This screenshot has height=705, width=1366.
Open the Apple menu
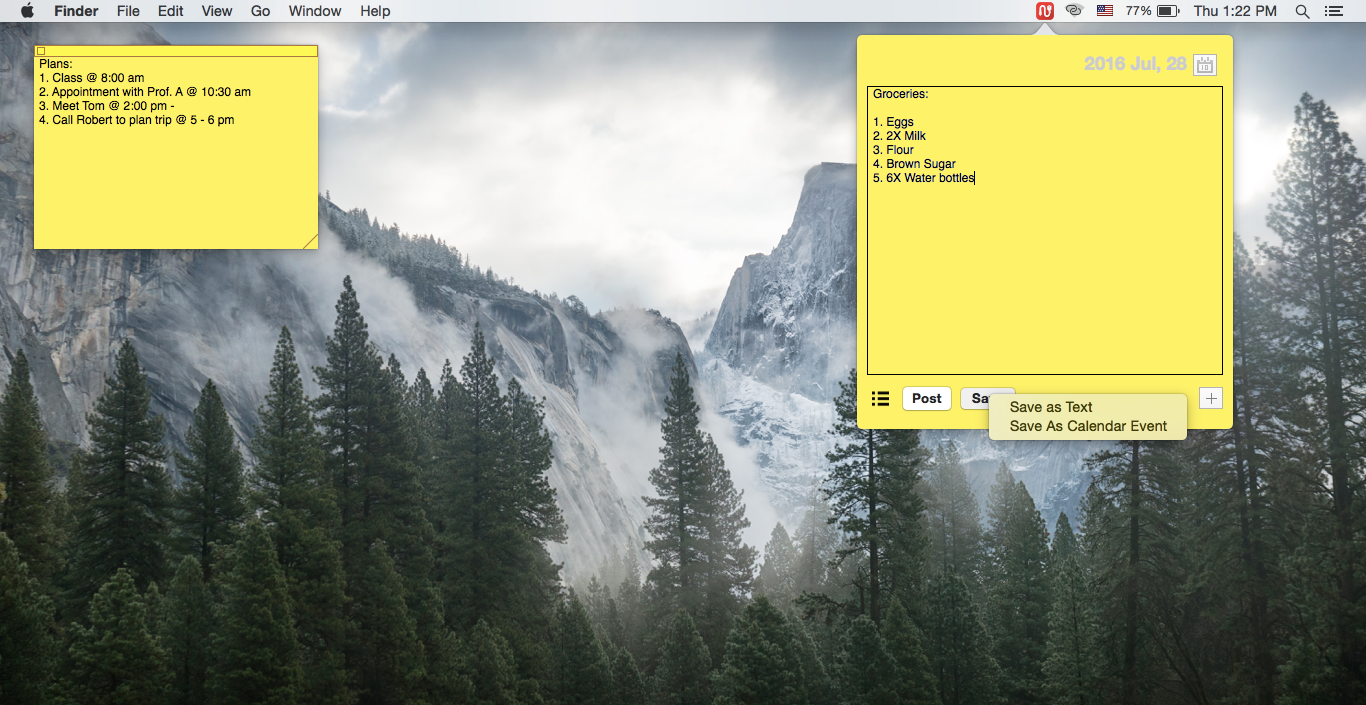(x=27, y=11)
